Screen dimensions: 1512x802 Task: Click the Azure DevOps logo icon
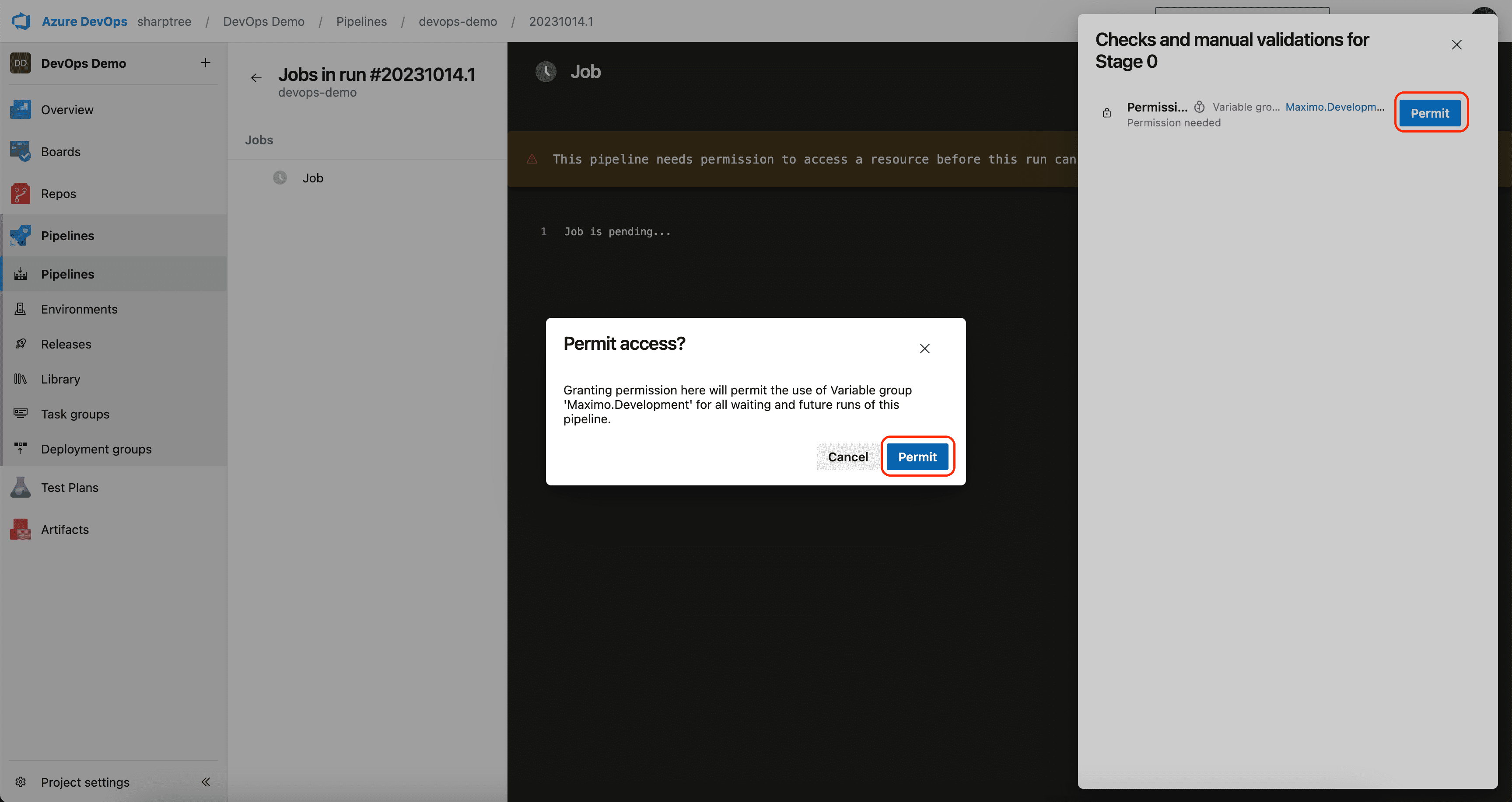pyautogui.click(x=21, y=21)
